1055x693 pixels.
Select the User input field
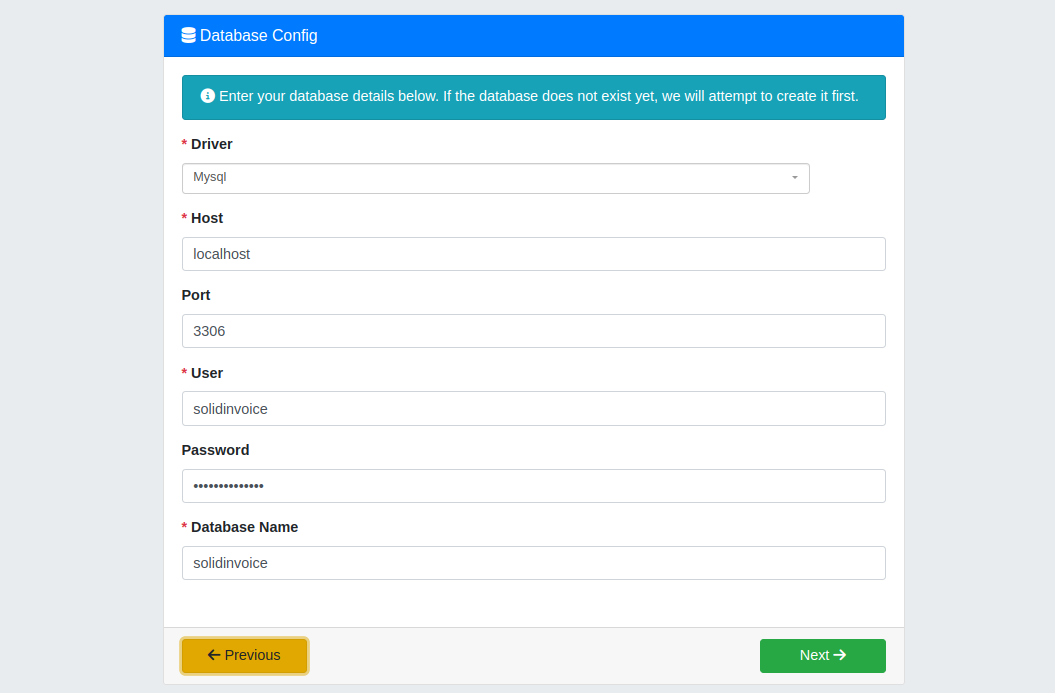pos(533,408)
